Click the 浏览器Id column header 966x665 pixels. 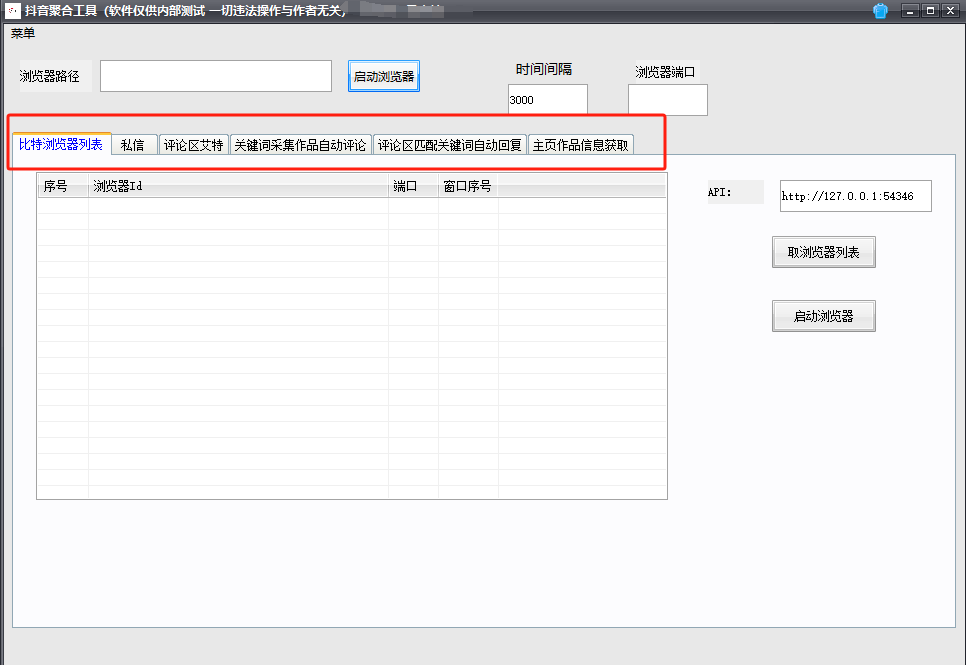tap(238, 186)
